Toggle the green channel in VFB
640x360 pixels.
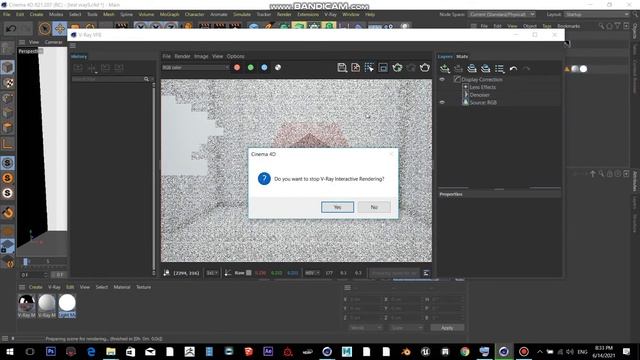point(251,68)
